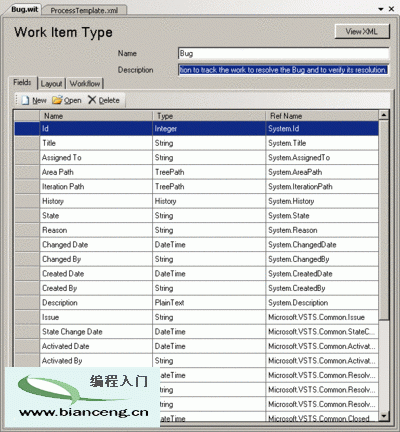Click the Microsoft.VSTS.Common.Issue ref name cell
This screenshot has height=432, width=400.
pyautogui.click(x=322, y=317)
